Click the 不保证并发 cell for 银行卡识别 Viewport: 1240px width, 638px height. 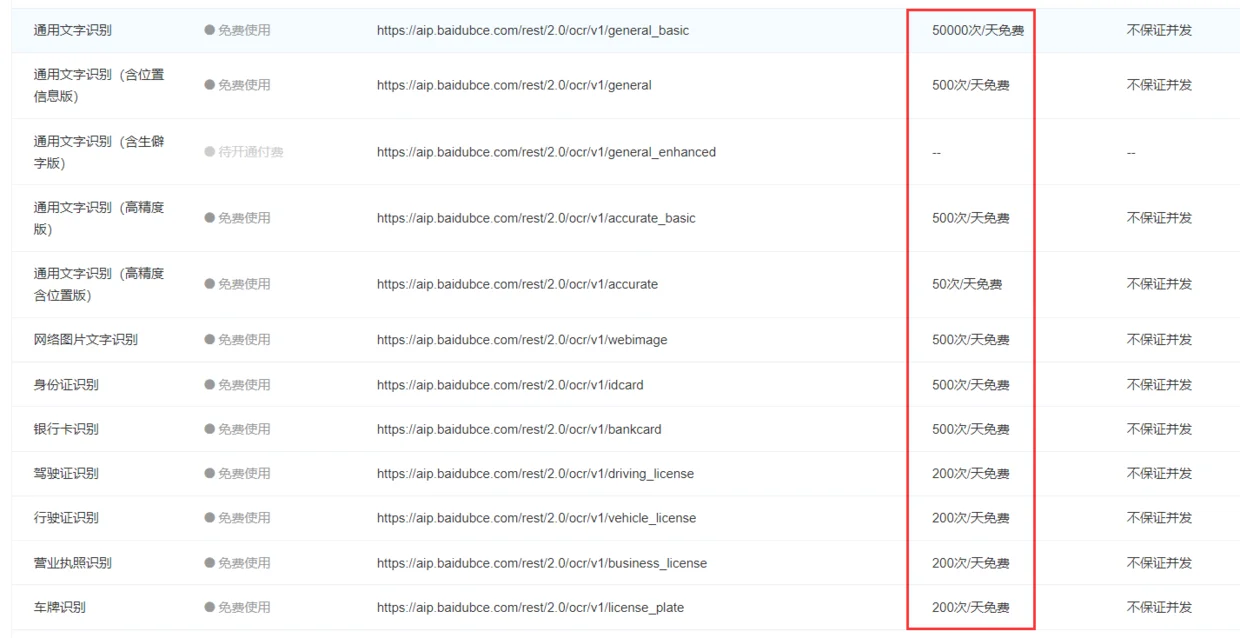point(1160,429)
